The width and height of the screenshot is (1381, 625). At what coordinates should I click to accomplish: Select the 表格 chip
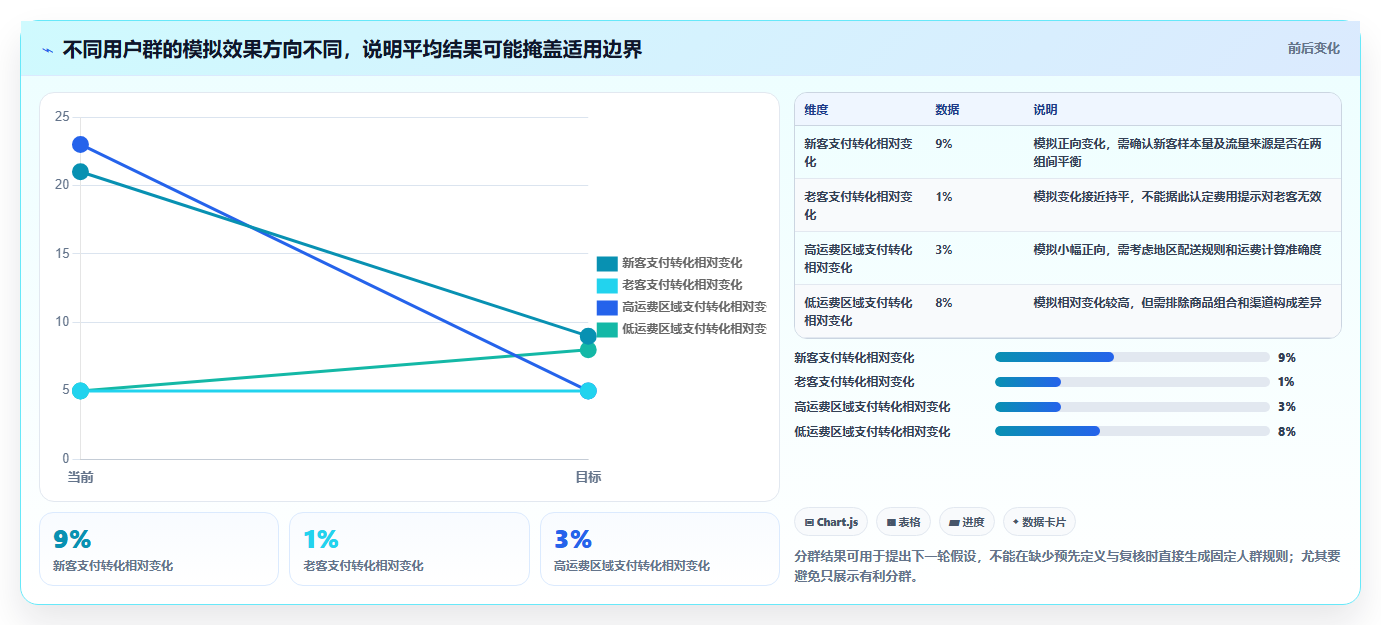click(903, 522)
